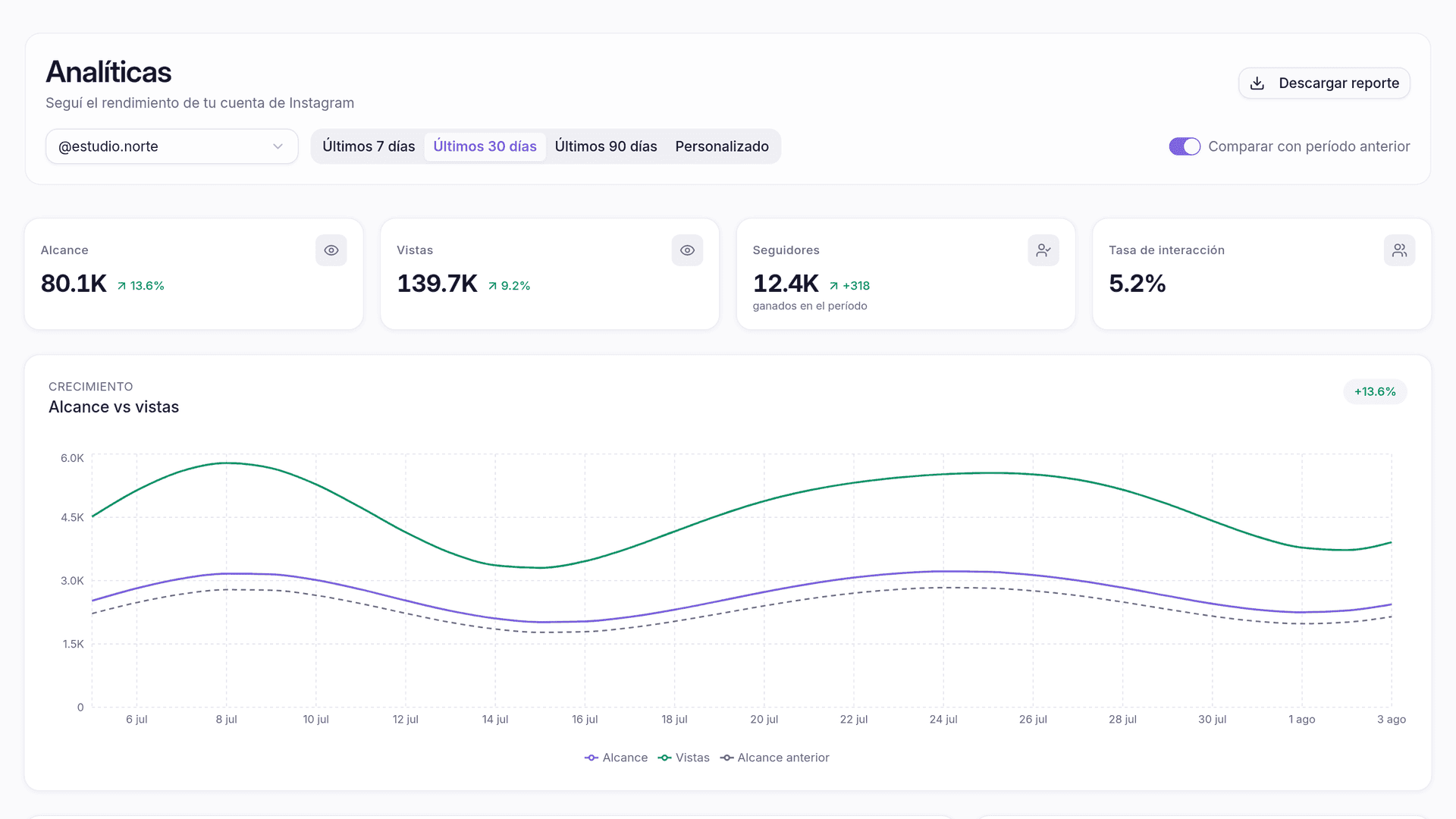Click the users icon on Tasa de interacción card
This screenshot has height=819, width=1456.
1400,250
